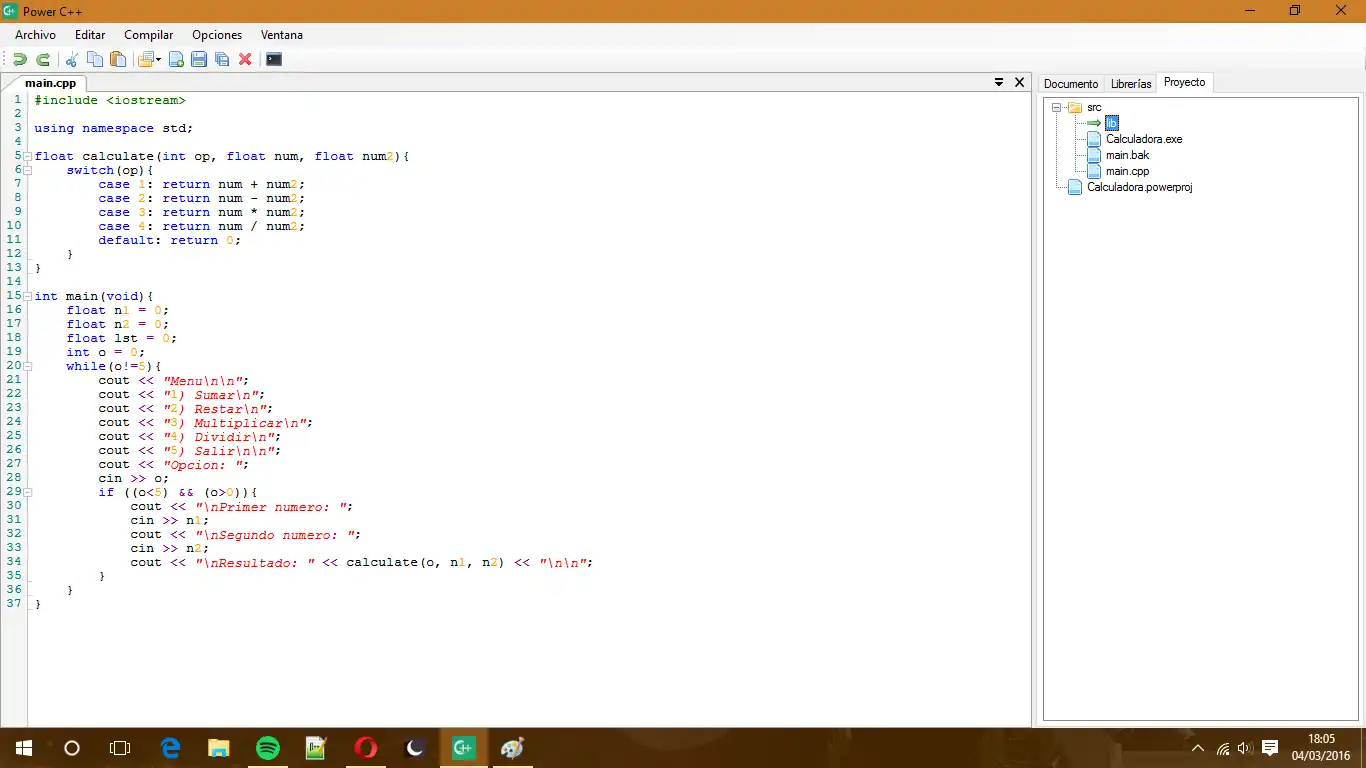Image resolution: width=1366 pixels, height=768 pixels.
Task: Open the Paint palette app on taskbar
Action: tap(512, 748)
